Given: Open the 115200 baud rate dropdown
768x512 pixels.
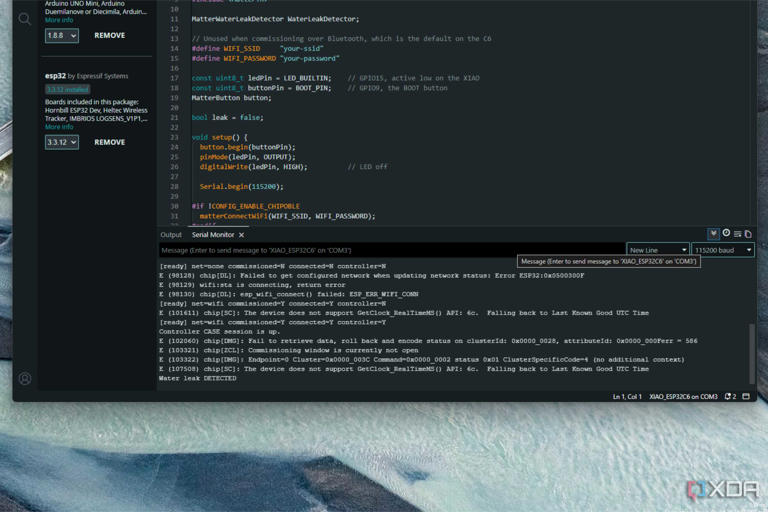Looking at the screenshot, I should pos(722,250).
